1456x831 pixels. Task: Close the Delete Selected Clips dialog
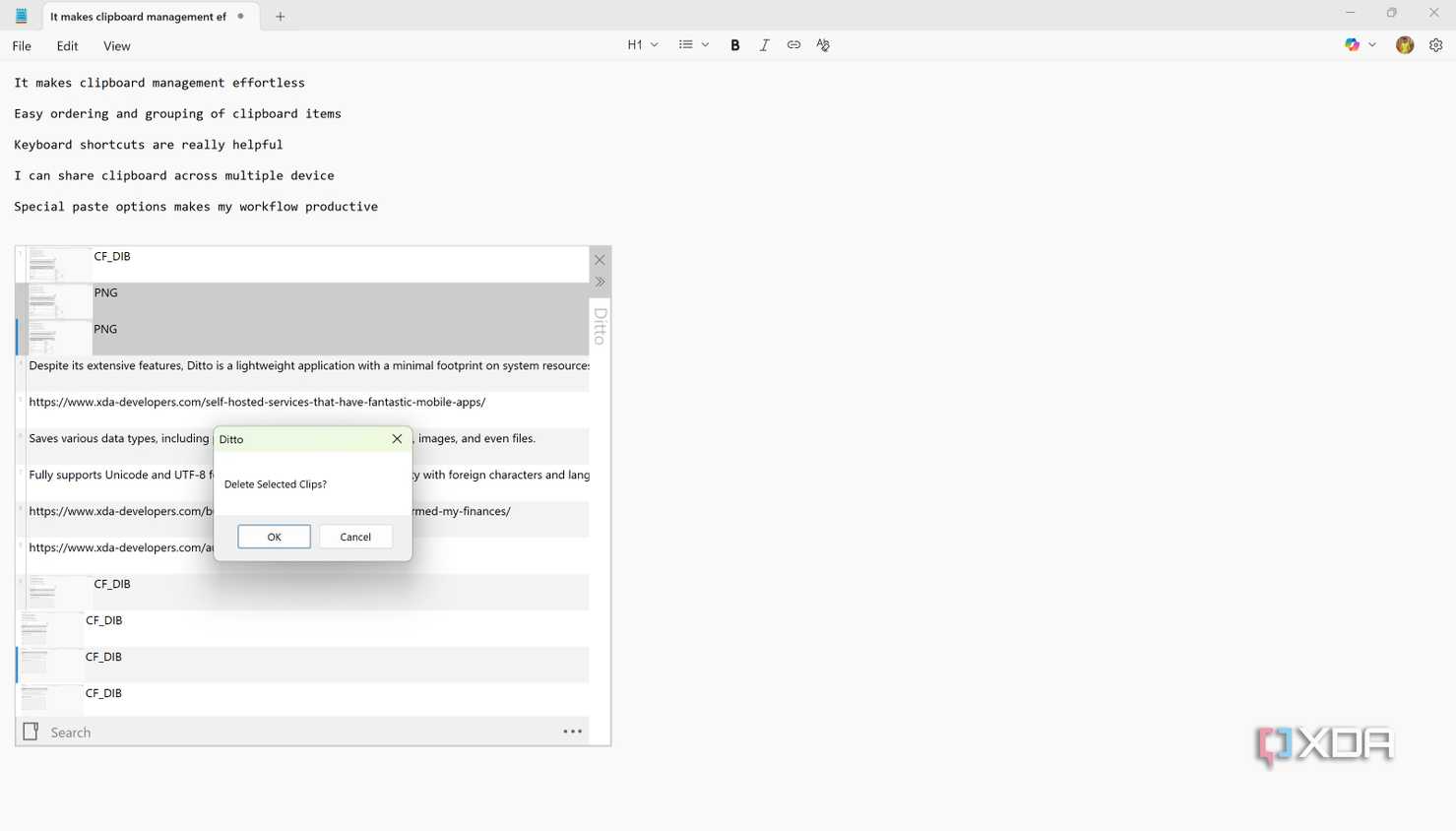pyautogui.click(x=397, y=439)
